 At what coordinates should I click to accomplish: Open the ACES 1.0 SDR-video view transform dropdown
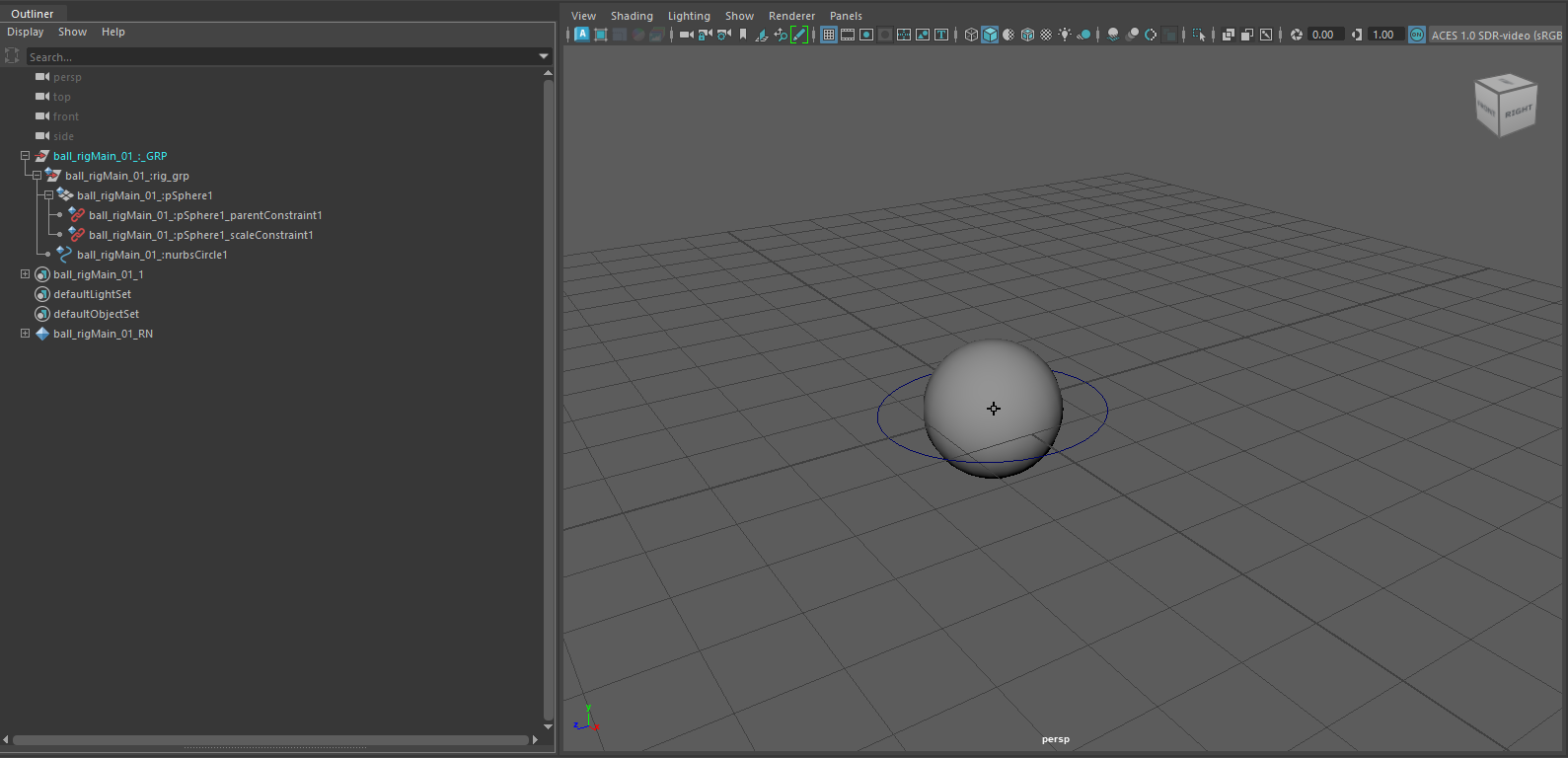(x=1497, y=35)
